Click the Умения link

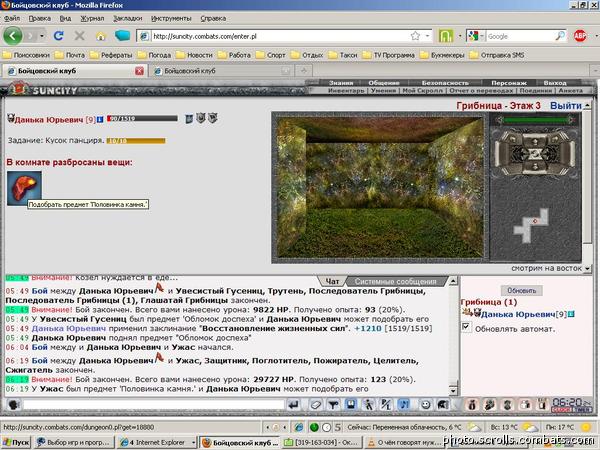click(x=383, y=91)
